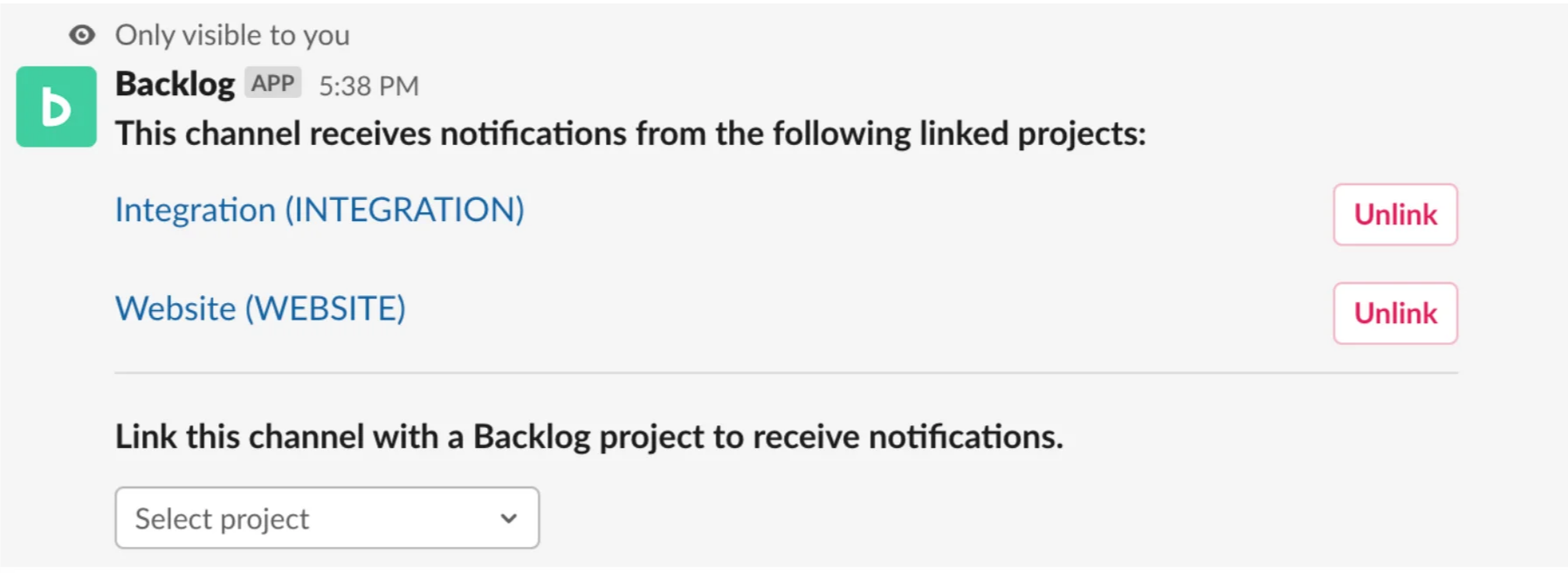Image resolution: width=1568 pixels, height=573 pixels.
Task: Click the WEBSITE project key in parentheses
Action: click(326, 308)
